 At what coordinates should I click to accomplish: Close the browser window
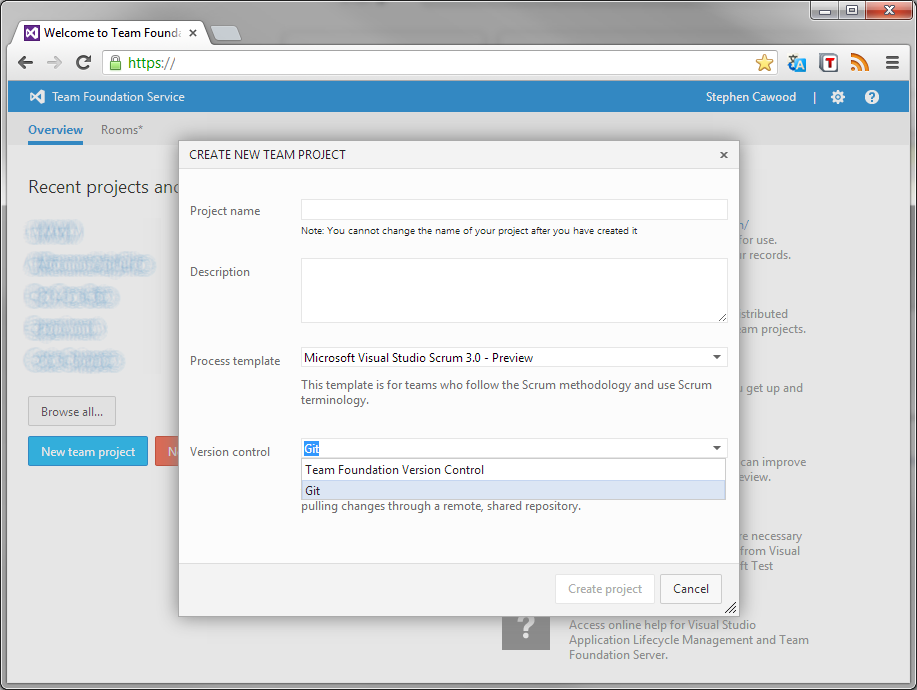(x=889, y=11)
